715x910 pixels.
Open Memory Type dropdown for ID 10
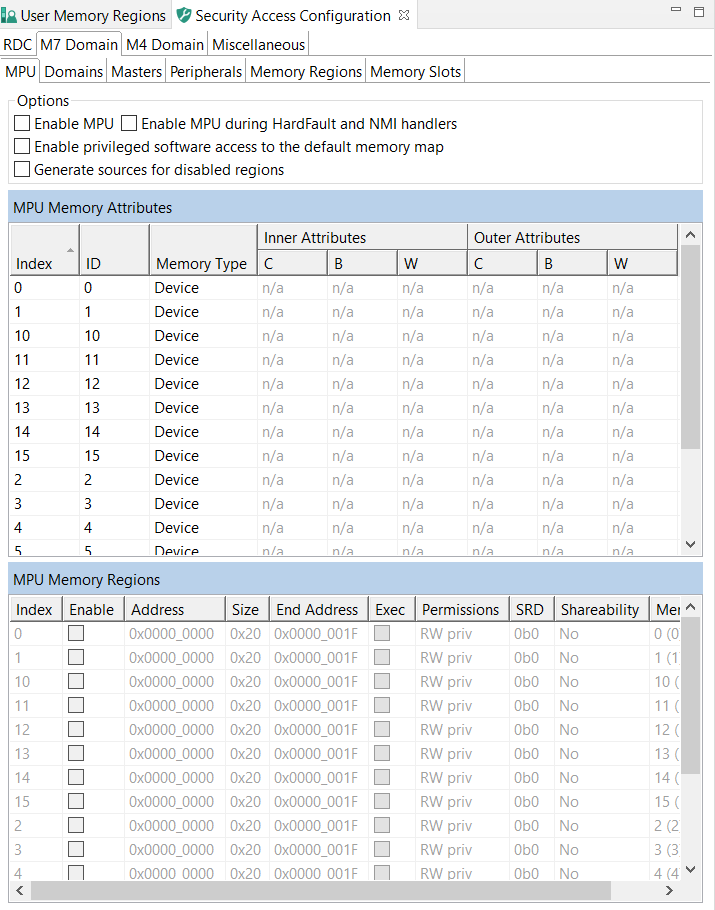pyautogui.click(x=200, y=336)
